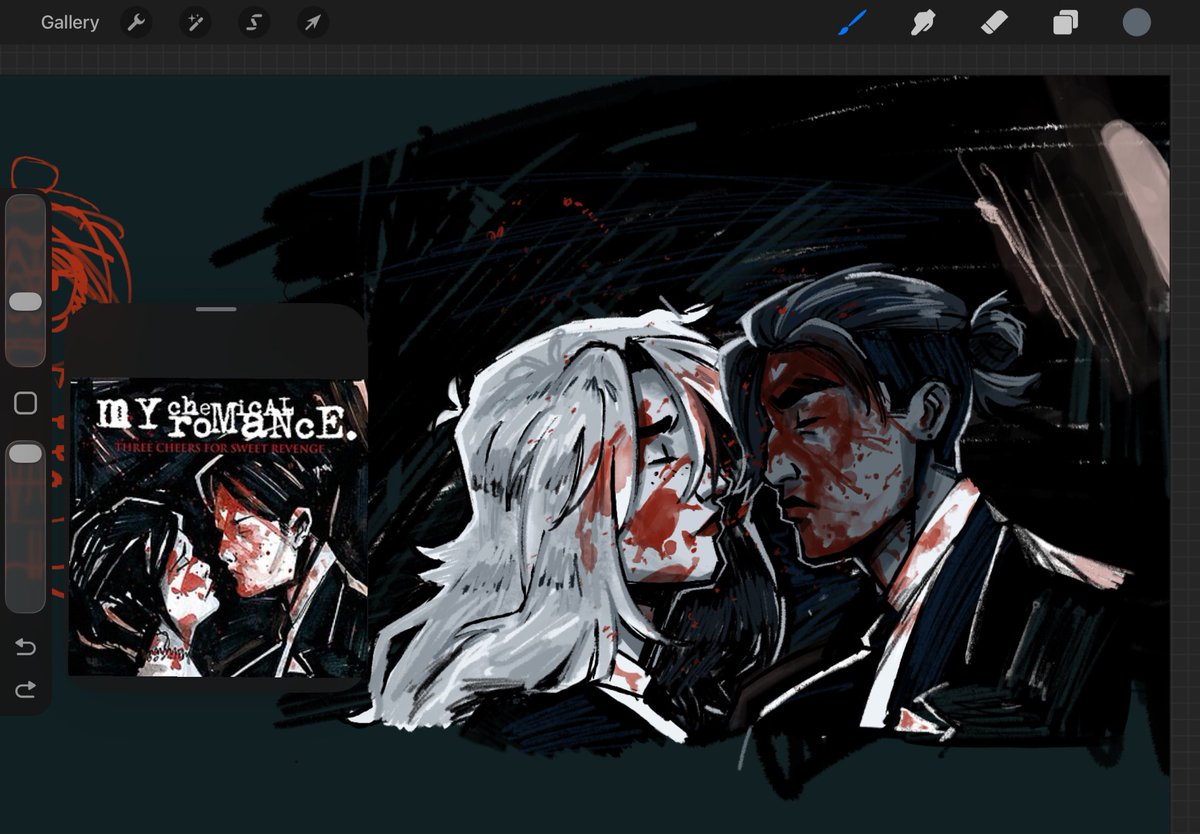This screenshot has width=1200, height=834.
Task: Open the Adjustments magic wand menu
Action: [x=194, y=22]
